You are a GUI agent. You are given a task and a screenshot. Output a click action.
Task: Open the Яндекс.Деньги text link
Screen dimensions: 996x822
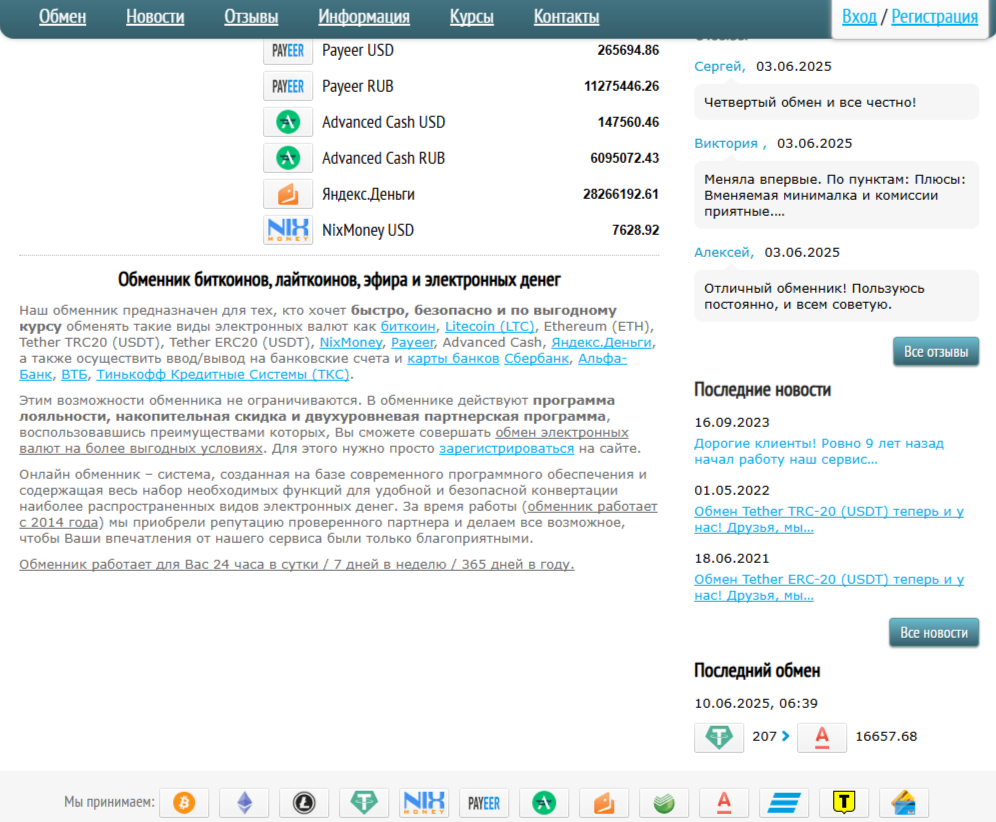coord(601,342)
